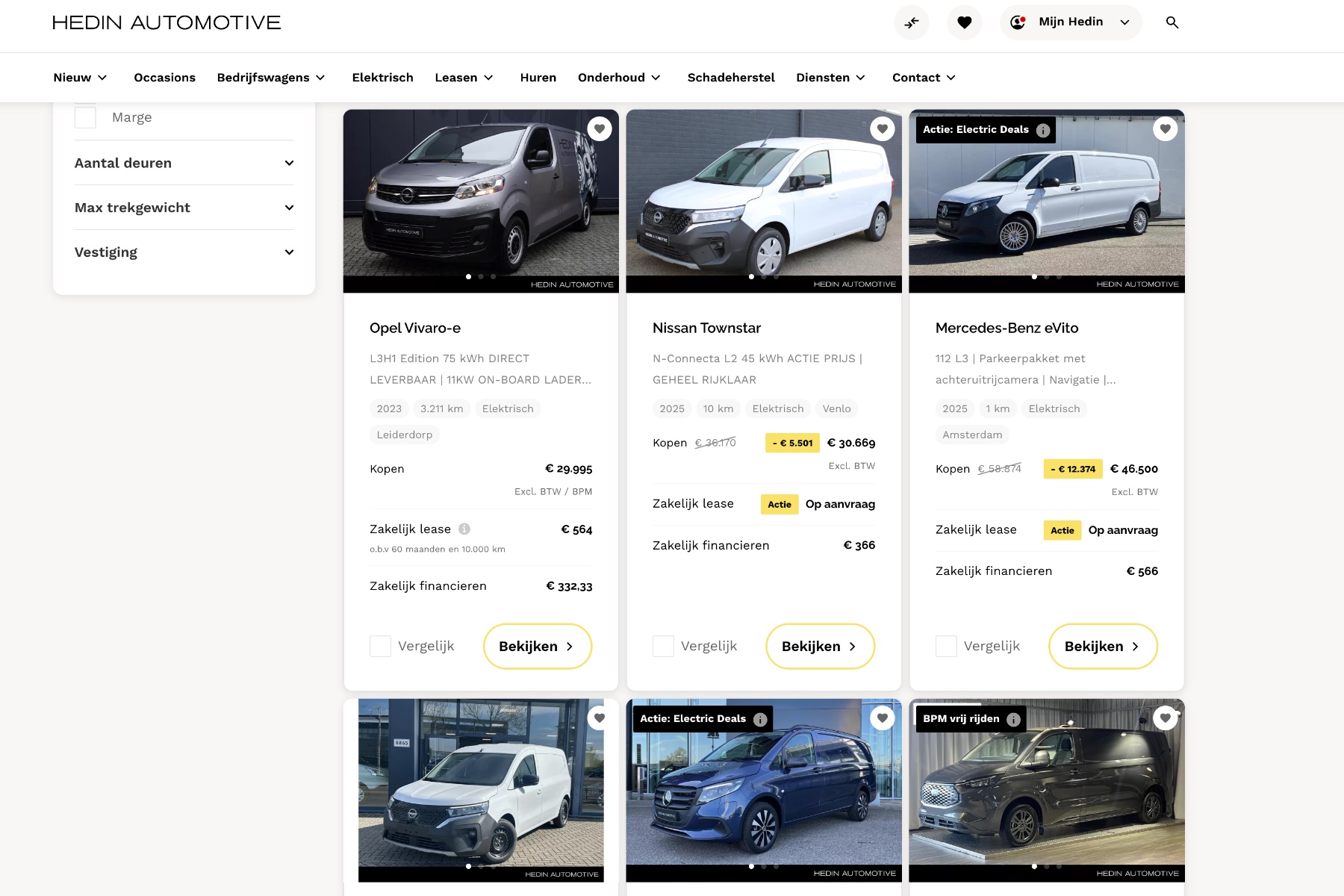Select second carousel dot on Opel photo
1344x896 pixels.
(x=481, y=277)
